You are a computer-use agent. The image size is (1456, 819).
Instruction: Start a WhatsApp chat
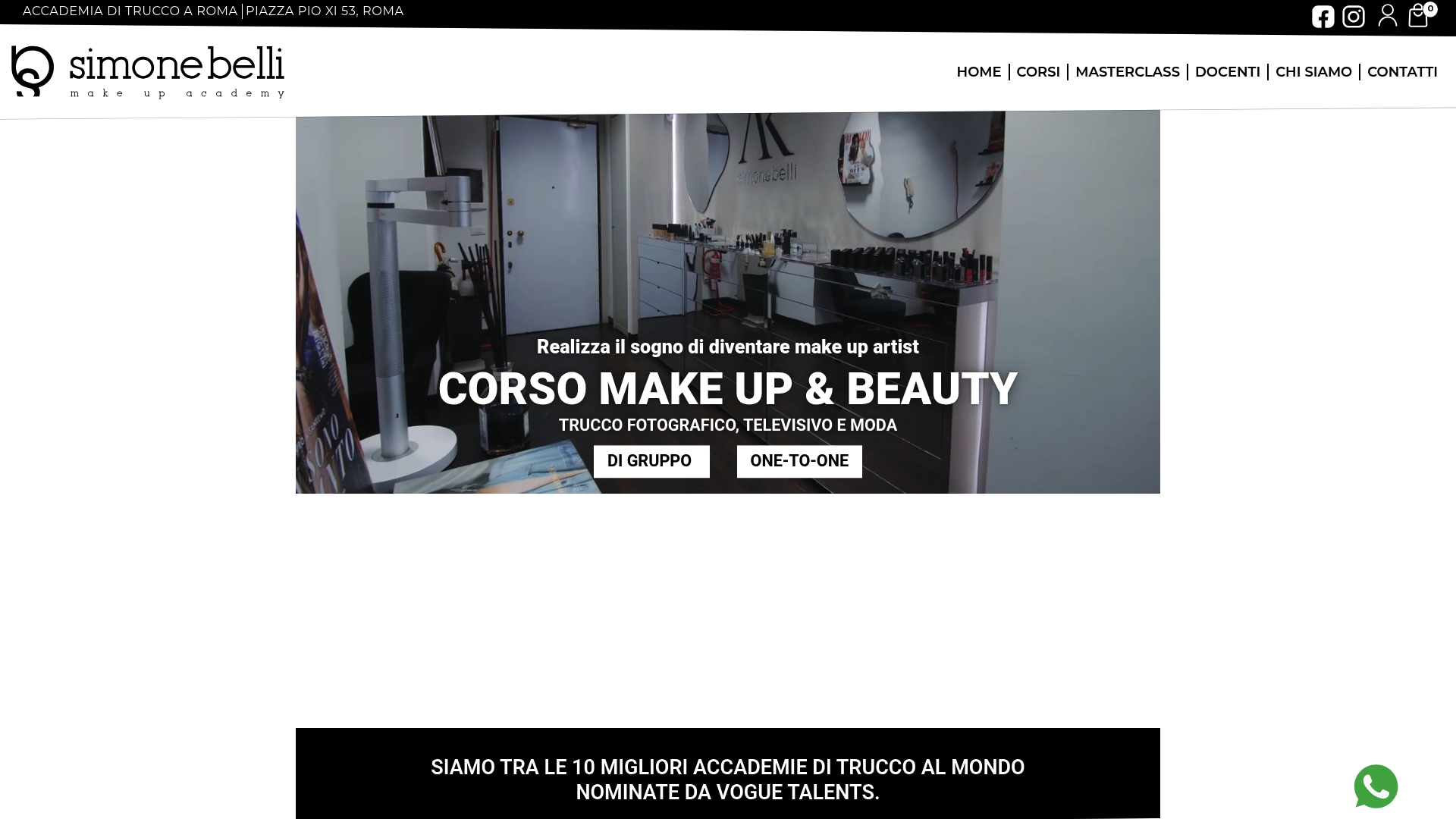(1376, 786)
